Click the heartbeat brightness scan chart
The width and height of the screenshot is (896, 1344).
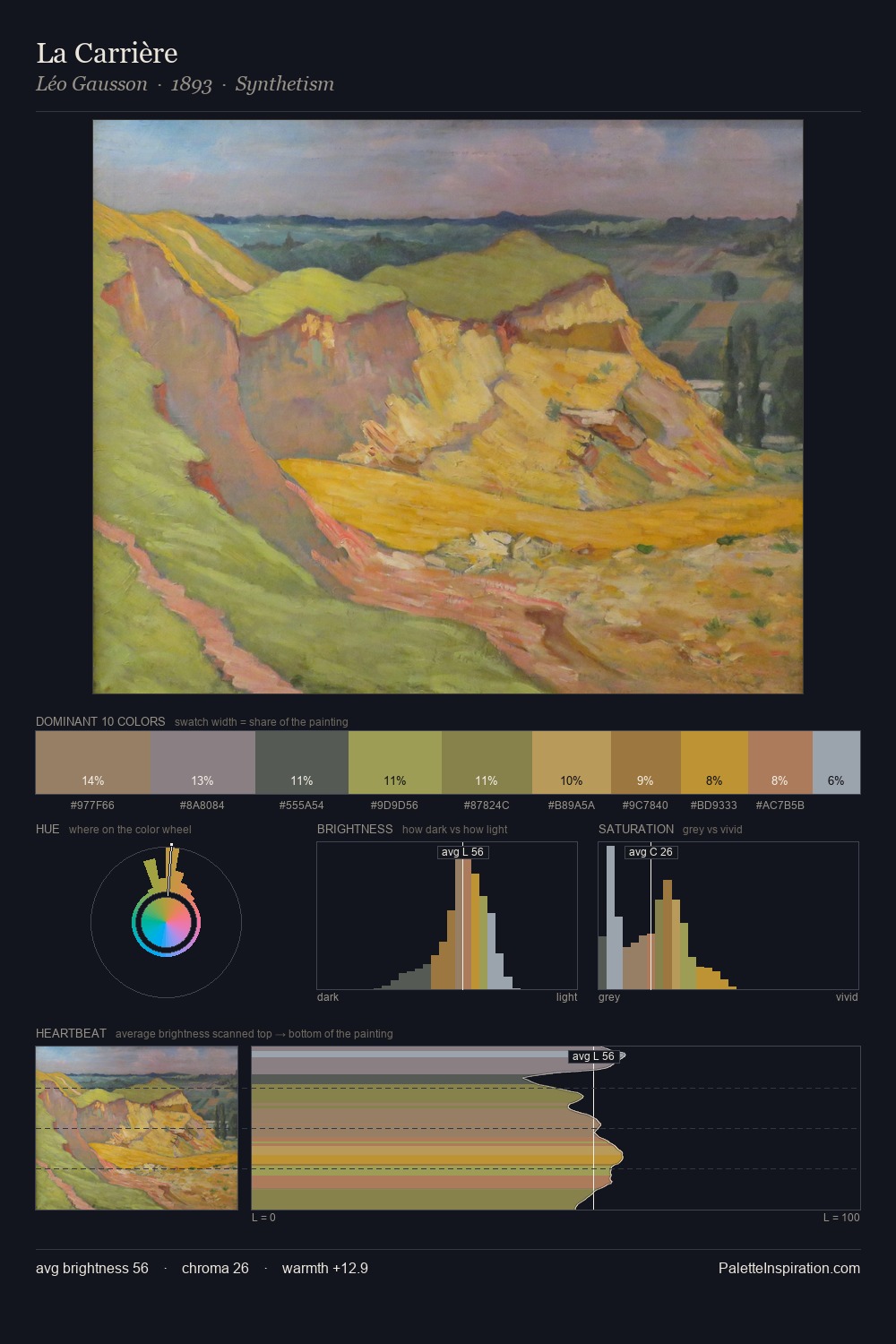point(556,1128)
